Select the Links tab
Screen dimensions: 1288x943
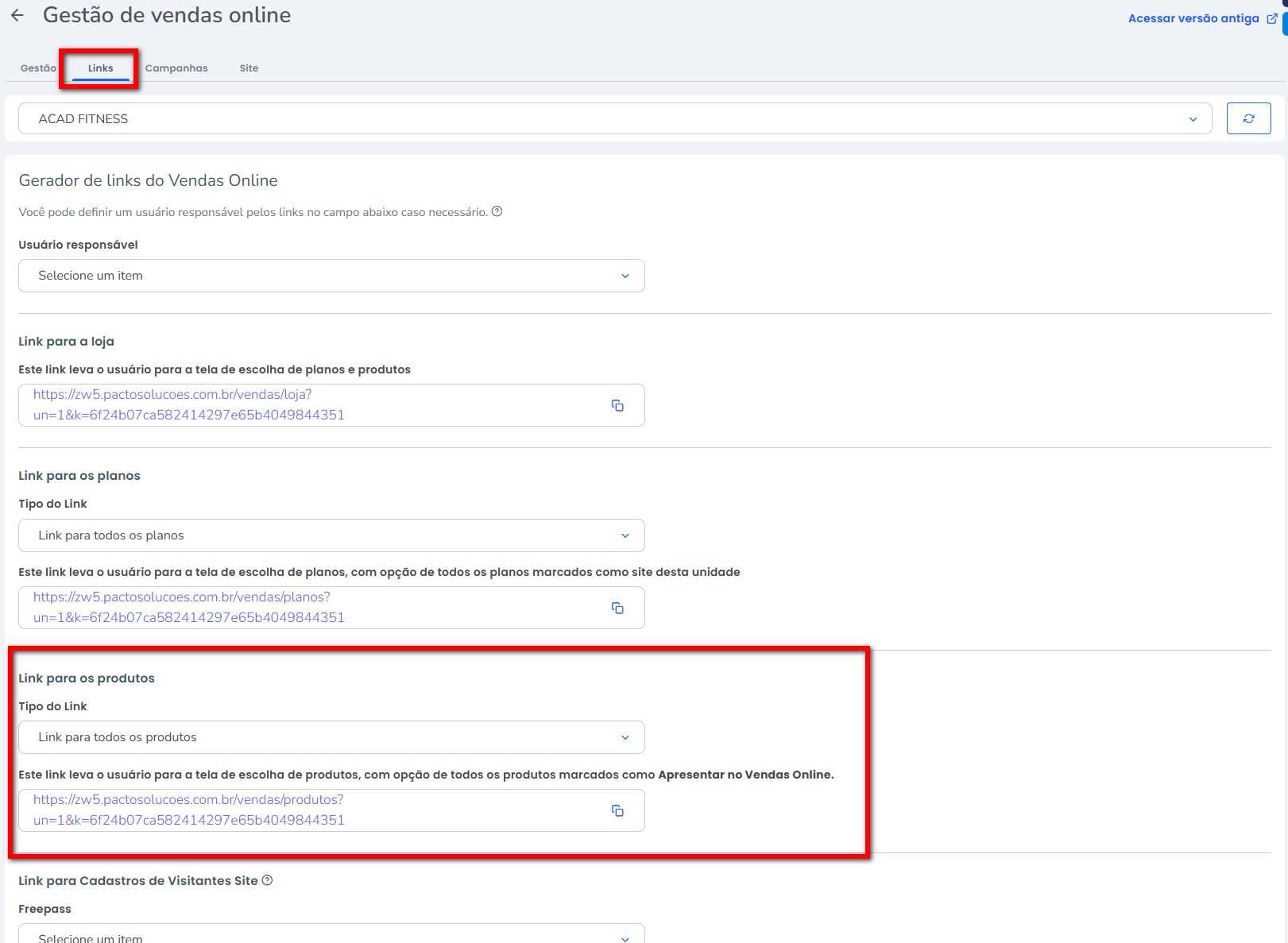(x=101, y=68)
